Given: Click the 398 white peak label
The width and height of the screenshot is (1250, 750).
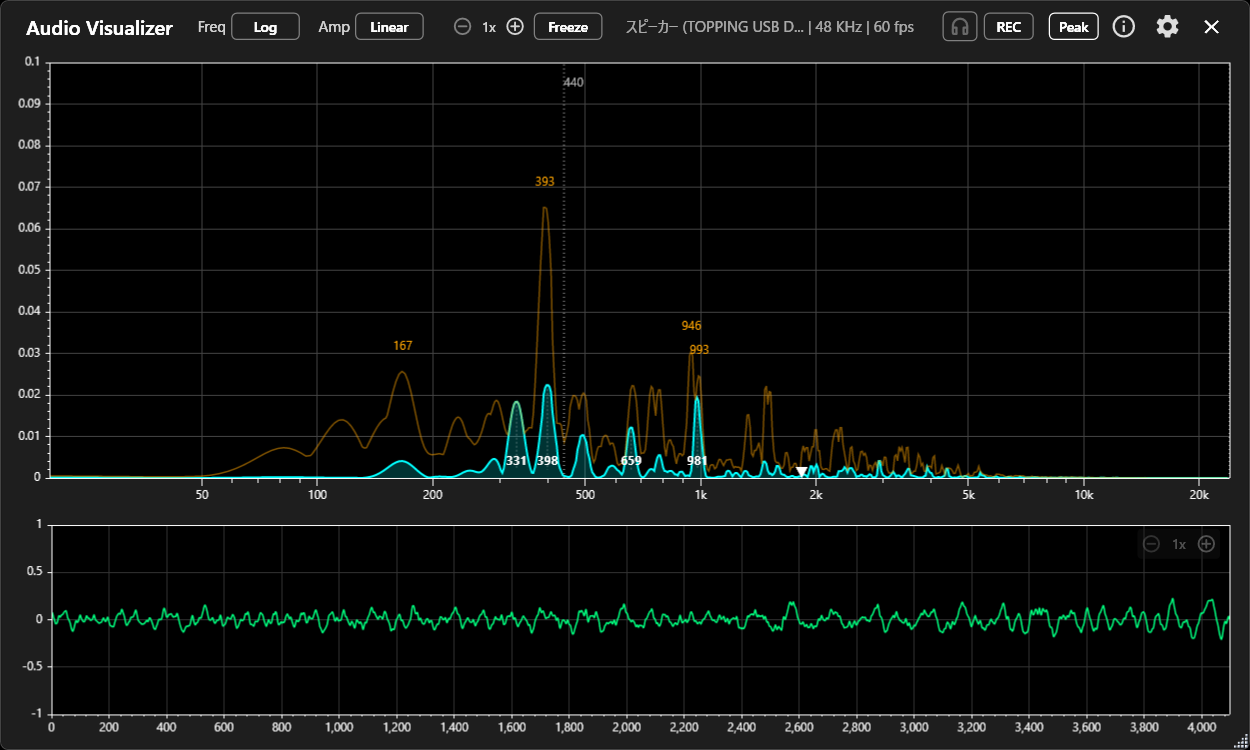Looking at the screenshot, I should [547, 461].
